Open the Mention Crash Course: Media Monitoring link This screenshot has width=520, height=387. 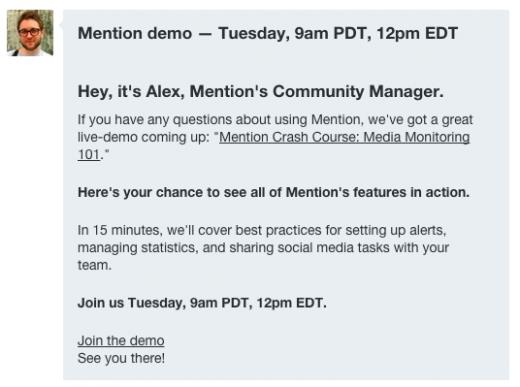344,137
